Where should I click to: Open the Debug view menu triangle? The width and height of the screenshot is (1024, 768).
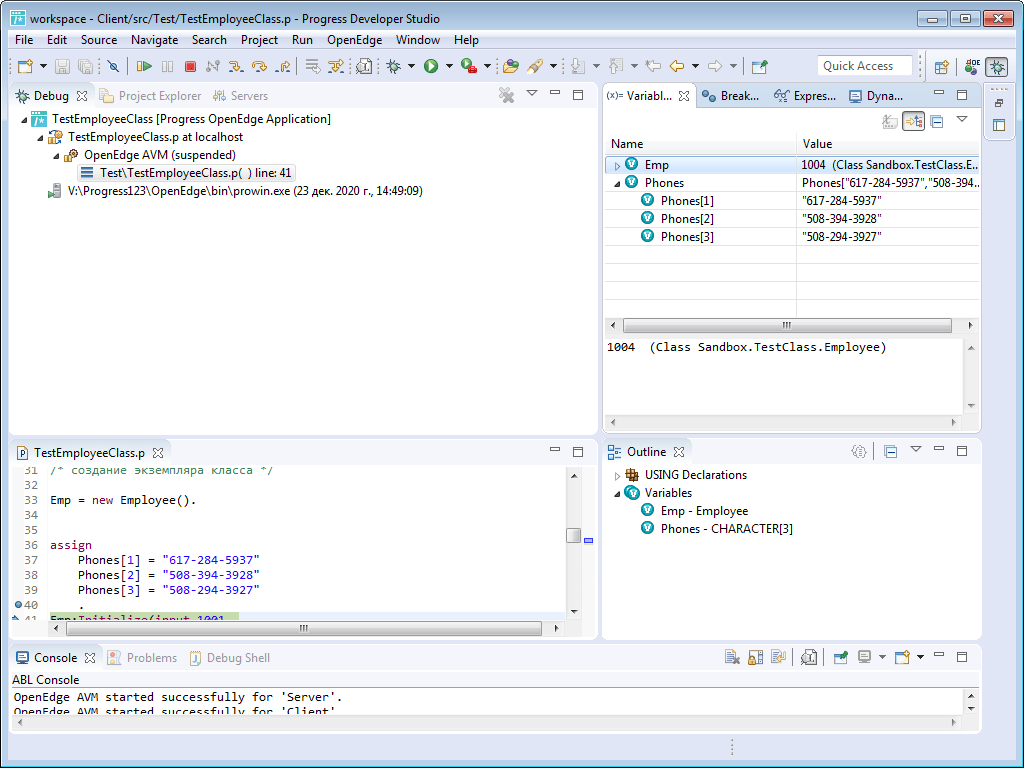click(x=532, y=93)
